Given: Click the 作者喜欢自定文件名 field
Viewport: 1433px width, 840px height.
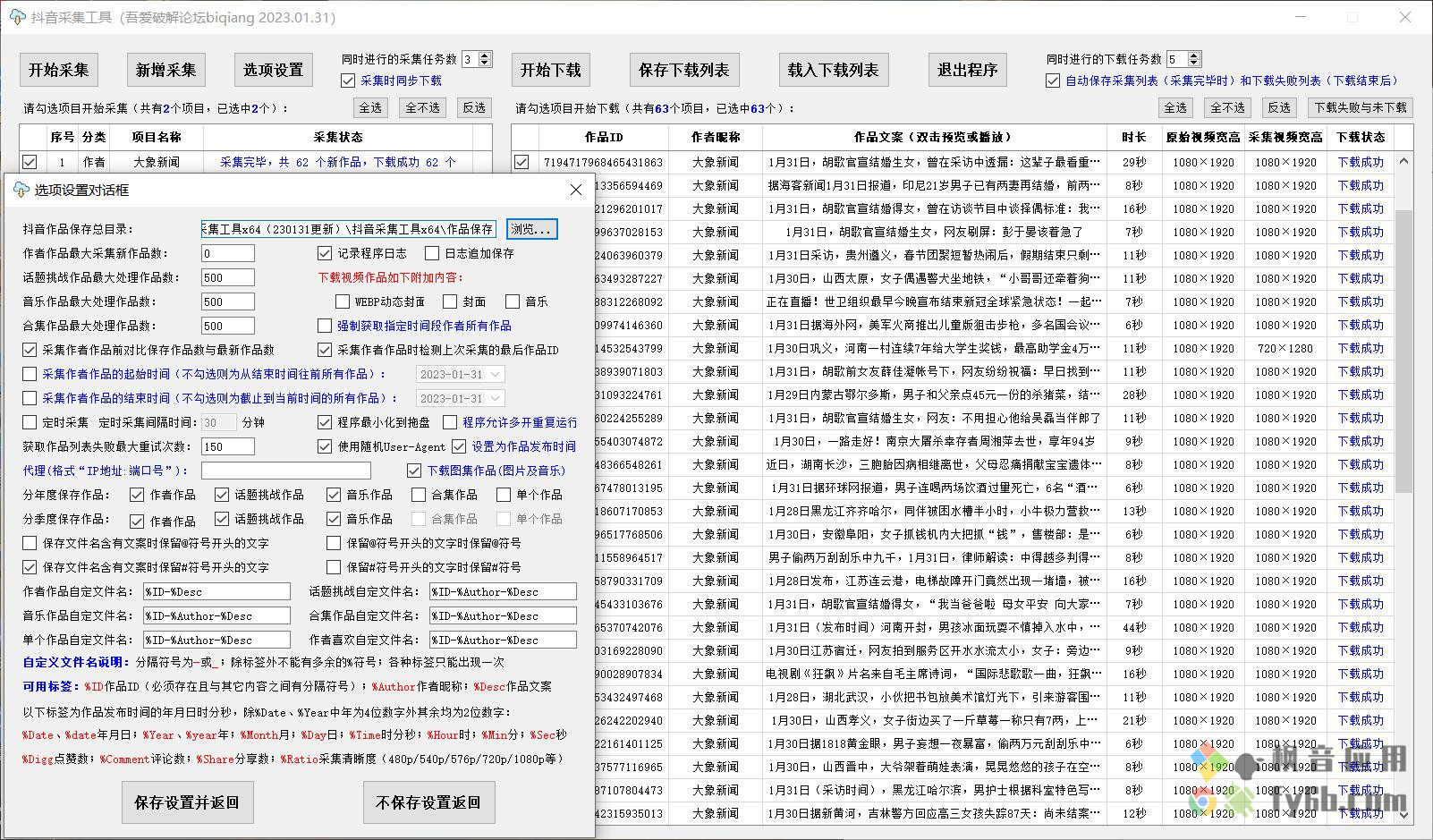Looking at the screenshot, I should tap(503, 640).
